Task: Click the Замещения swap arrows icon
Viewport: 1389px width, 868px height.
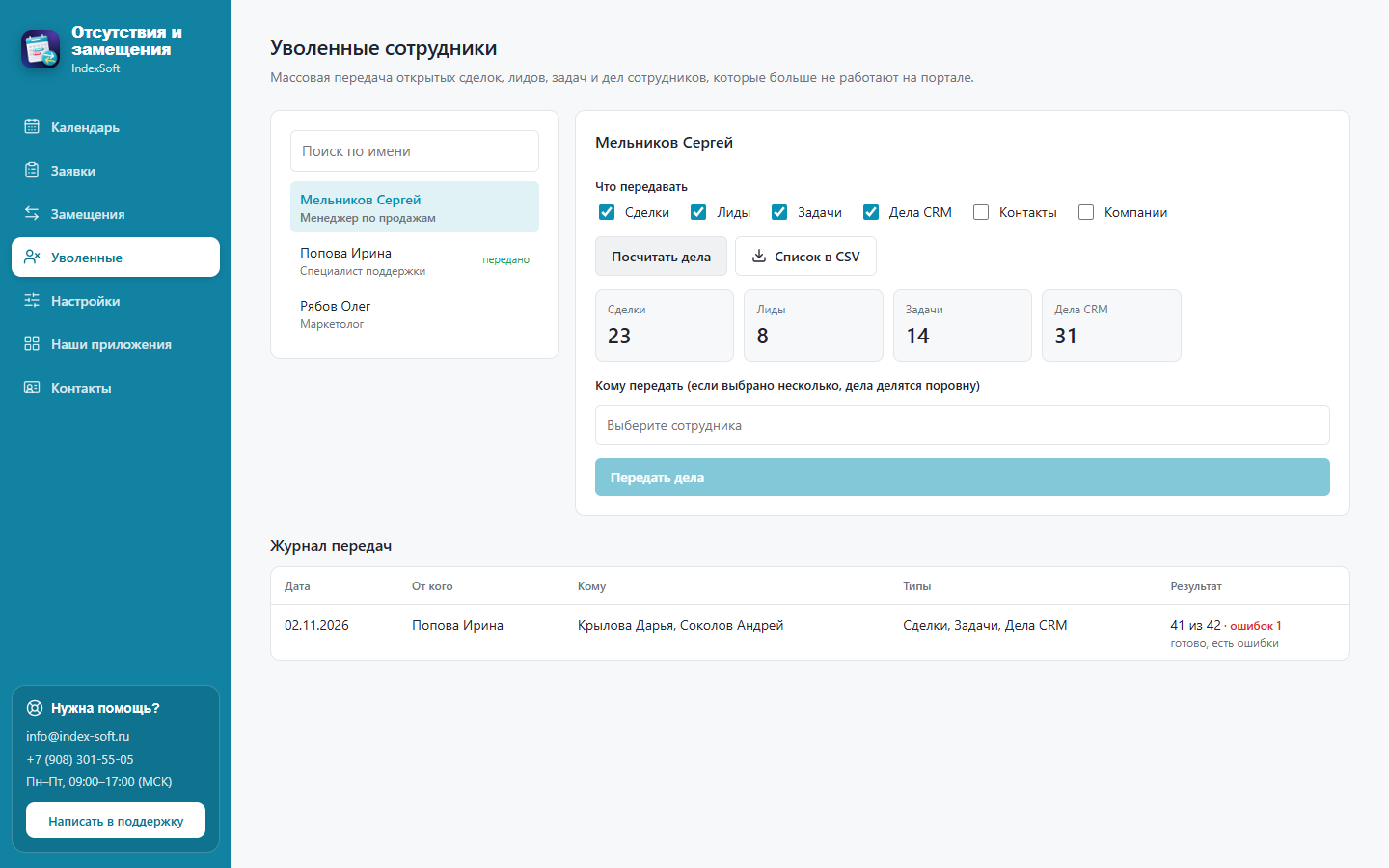Action: click(x=32, y=213)
